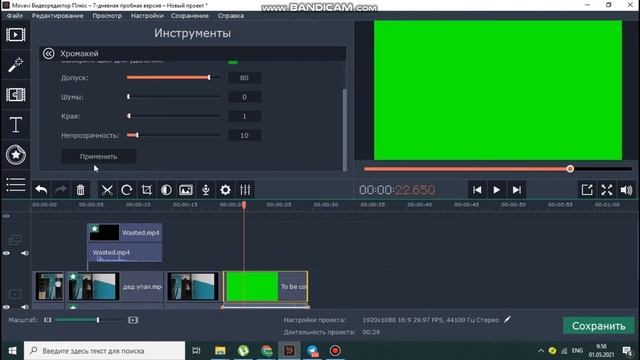Open Windows Start menu
Image resolution: width=640 pixels, height=360 pixels.
coord(12,351)
